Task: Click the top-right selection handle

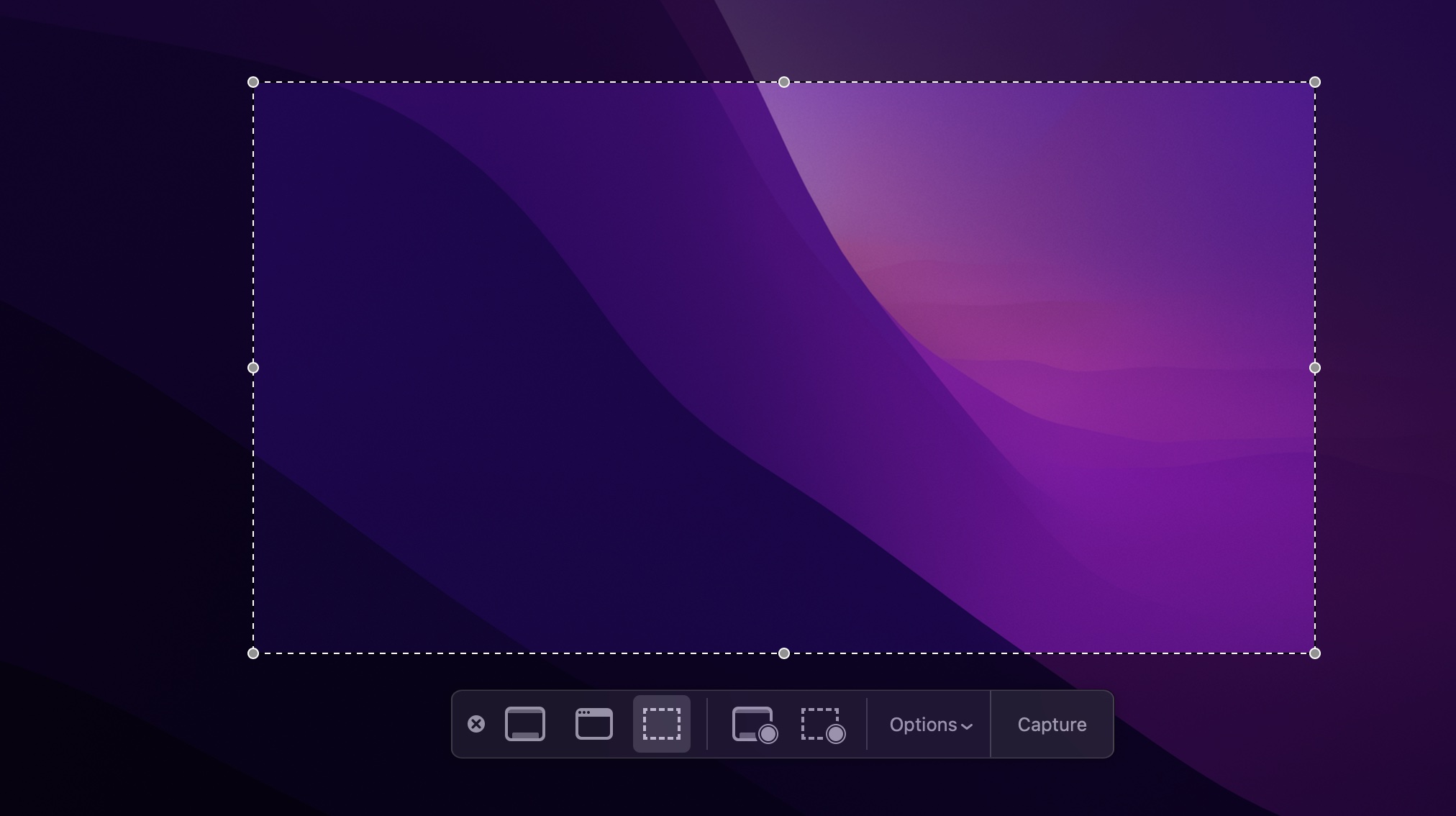Action: tap(1315, 82)
